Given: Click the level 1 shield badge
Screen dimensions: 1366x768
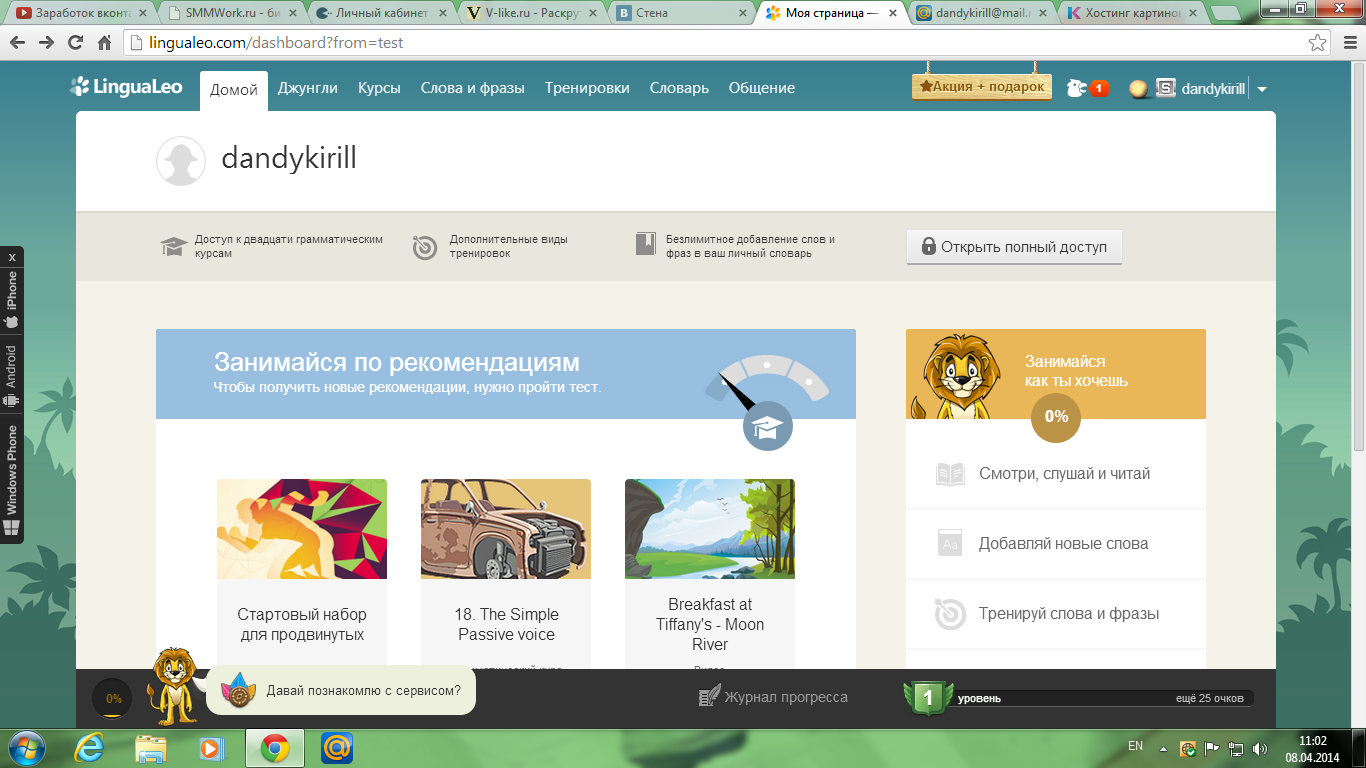Looking at the screenshot, I should pos(928,698).
